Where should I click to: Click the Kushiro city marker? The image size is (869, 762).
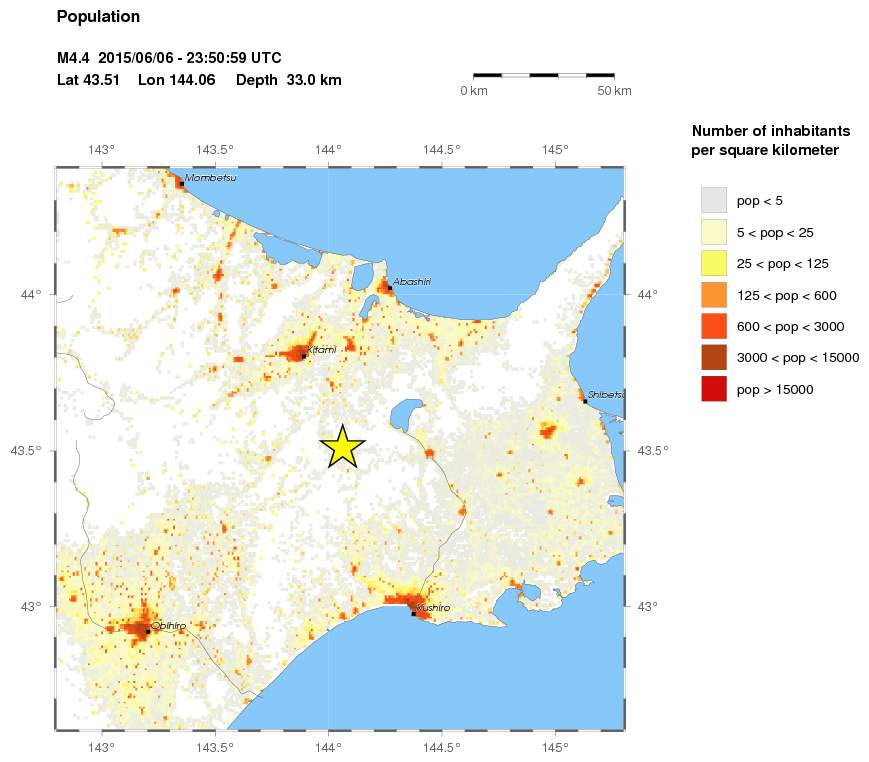click(413, 613)
